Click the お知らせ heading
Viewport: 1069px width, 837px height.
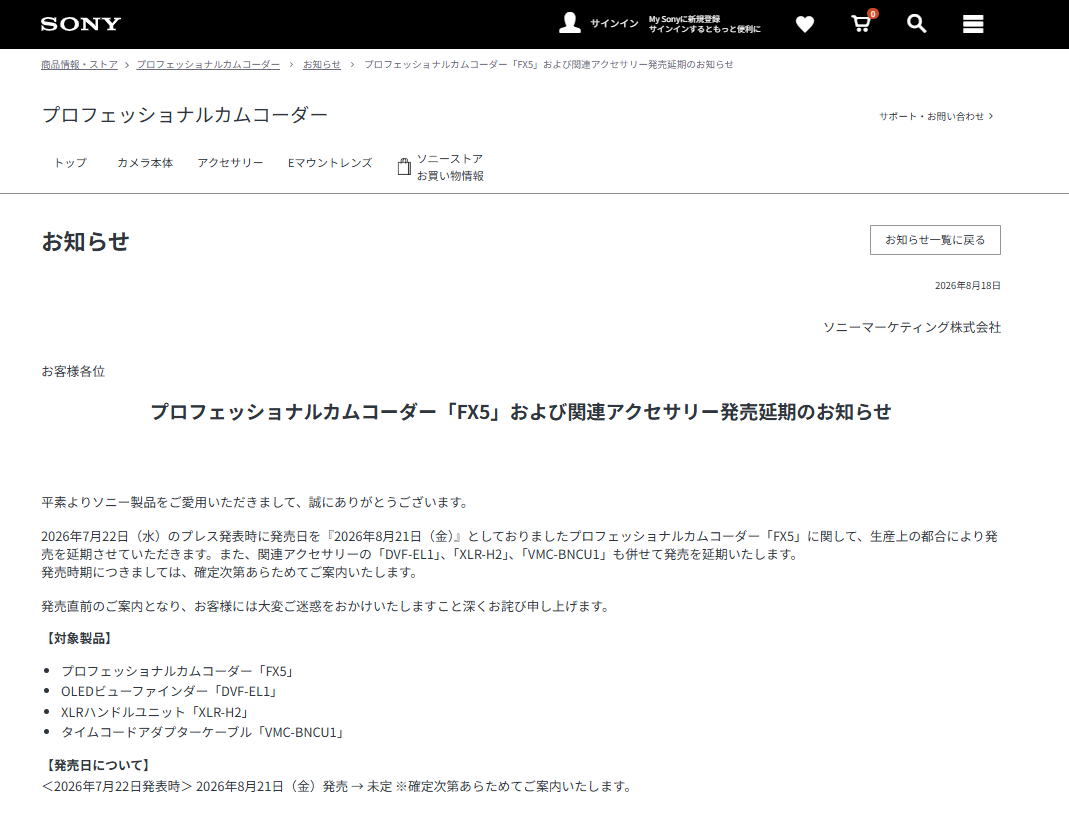pyautogui.click(x=85, y=241)
